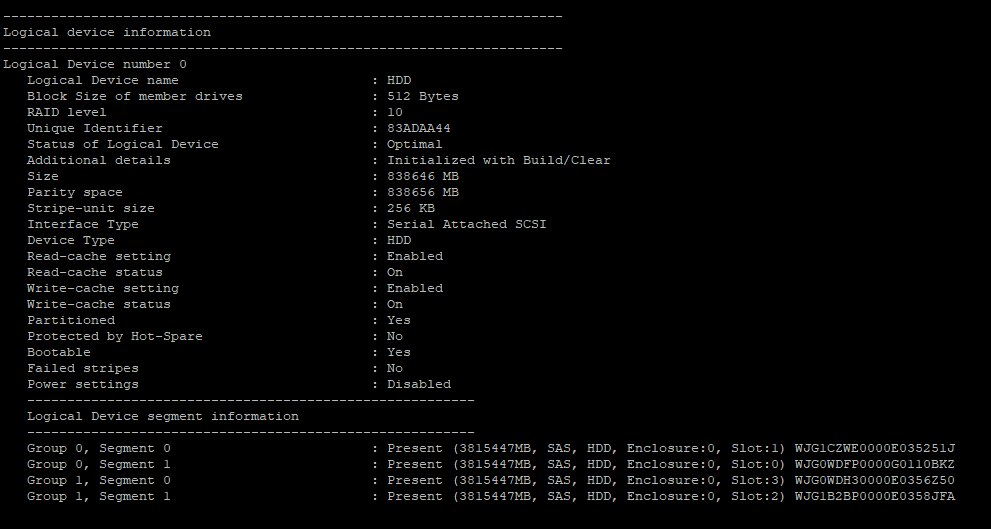Click the RAID level value '10'

pos(395,112)
